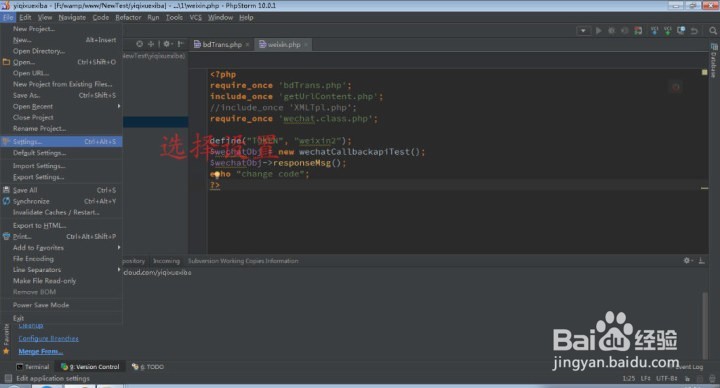
Task: Open the VCS menu
Action: [x=196, y=17]
